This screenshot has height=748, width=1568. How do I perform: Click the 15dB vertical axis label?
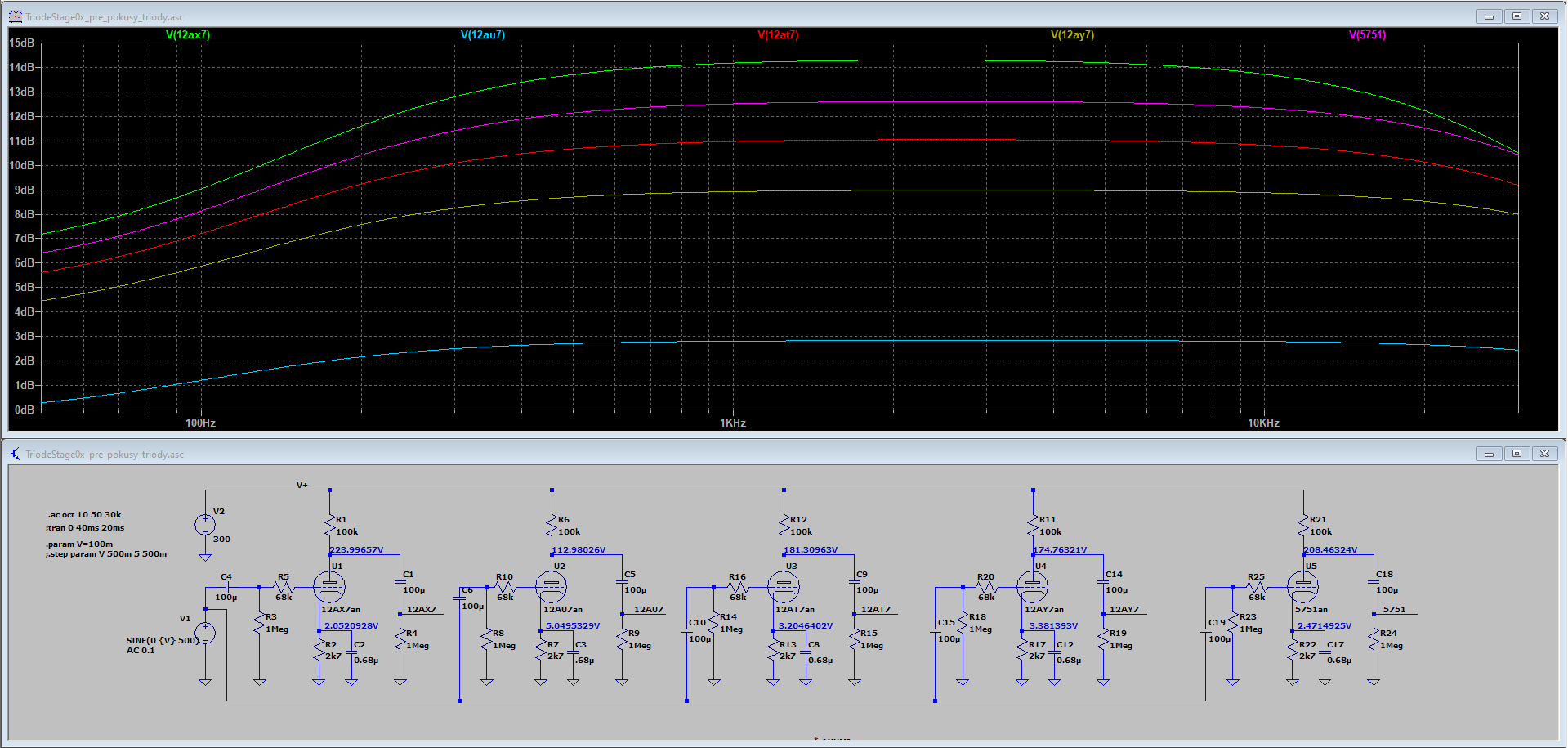point(22,43)
